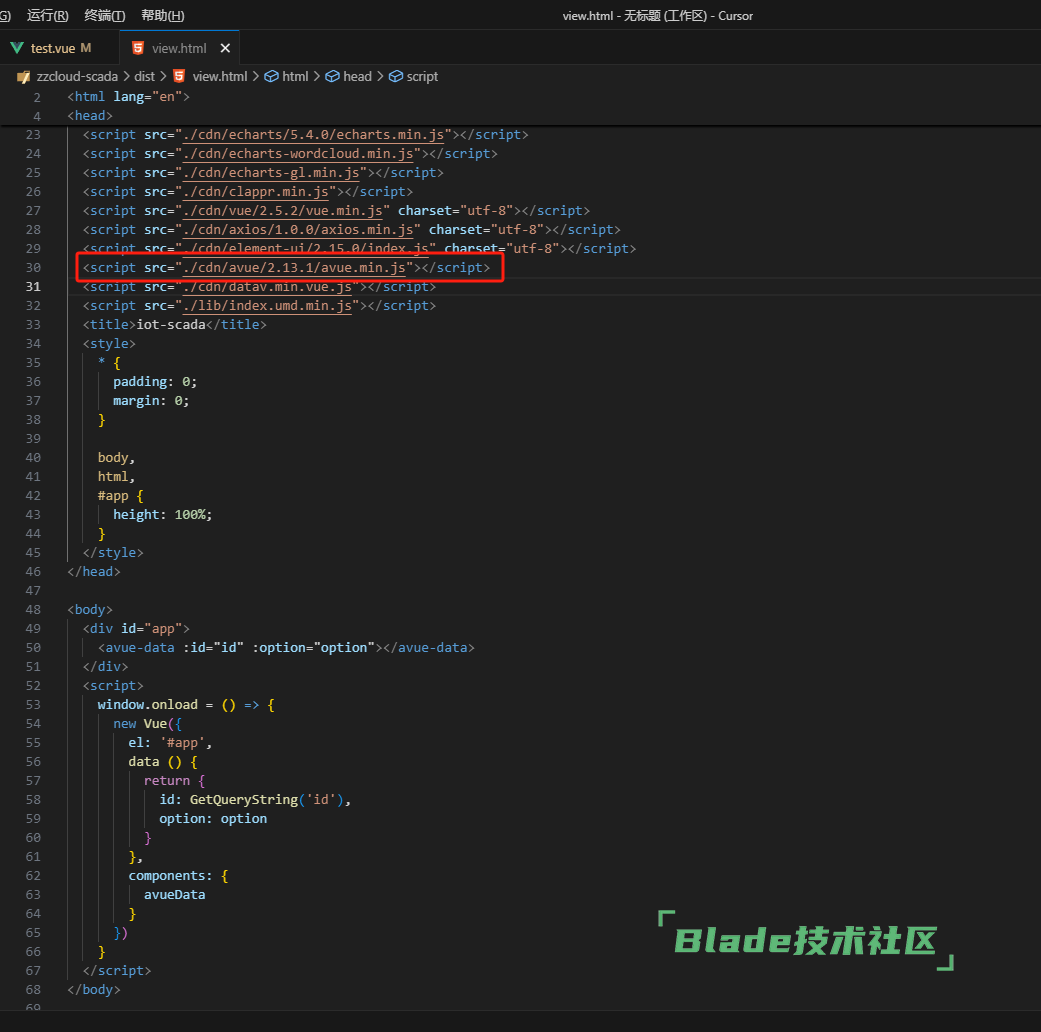Screen dimensions: 1041x1032
Task: Click the 'margin: 0;' line
Action: click(151, 401)
